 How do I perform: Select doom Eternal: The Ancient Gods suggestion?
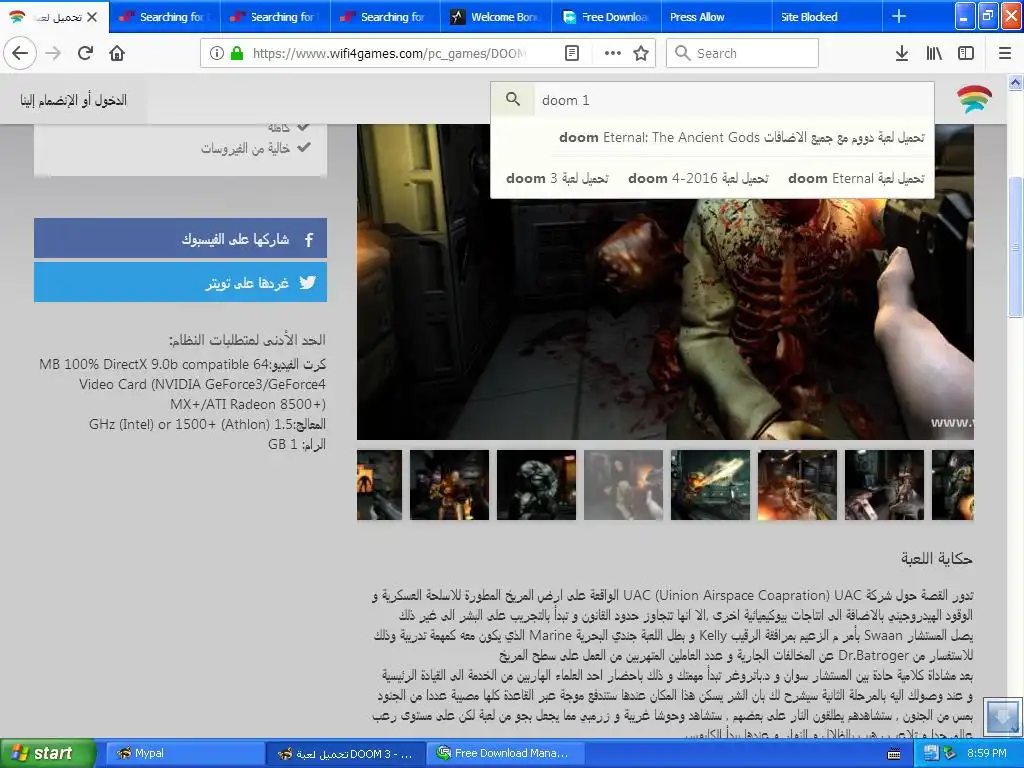click(x=742, y=137)
